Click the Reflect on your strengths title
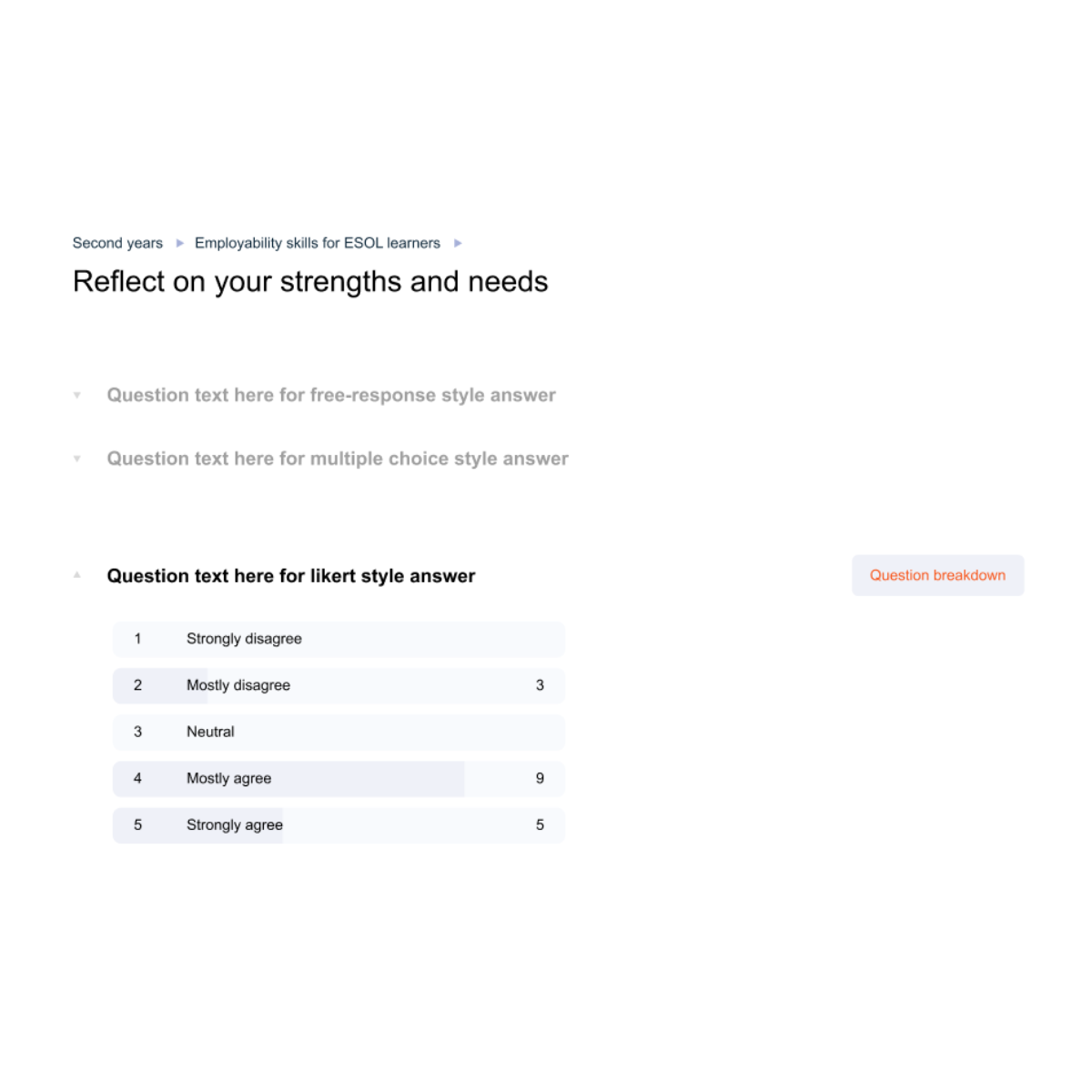 [310, 282]
